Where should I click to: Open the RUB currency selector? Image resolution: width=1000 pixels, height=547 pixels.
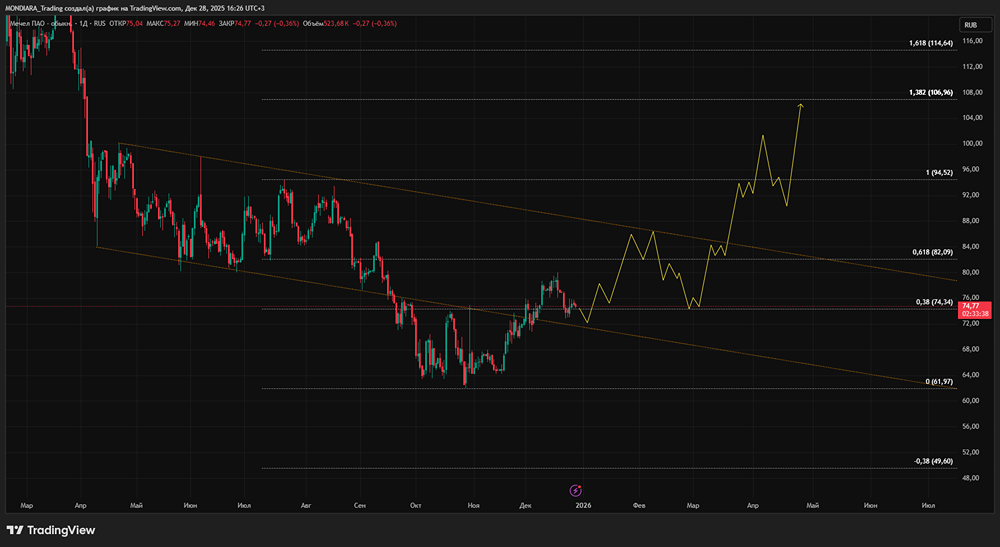pos(970,24)
